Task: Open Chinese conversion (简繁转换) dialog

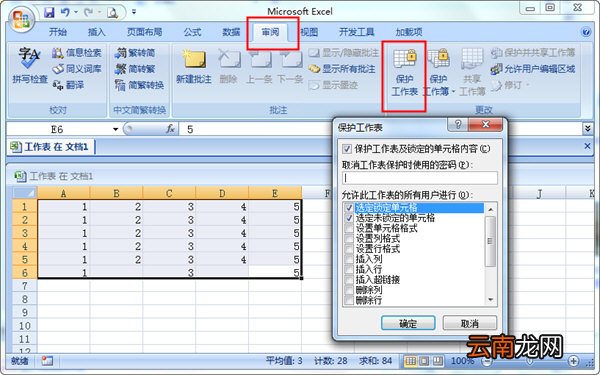Action: tap(139, 85)
